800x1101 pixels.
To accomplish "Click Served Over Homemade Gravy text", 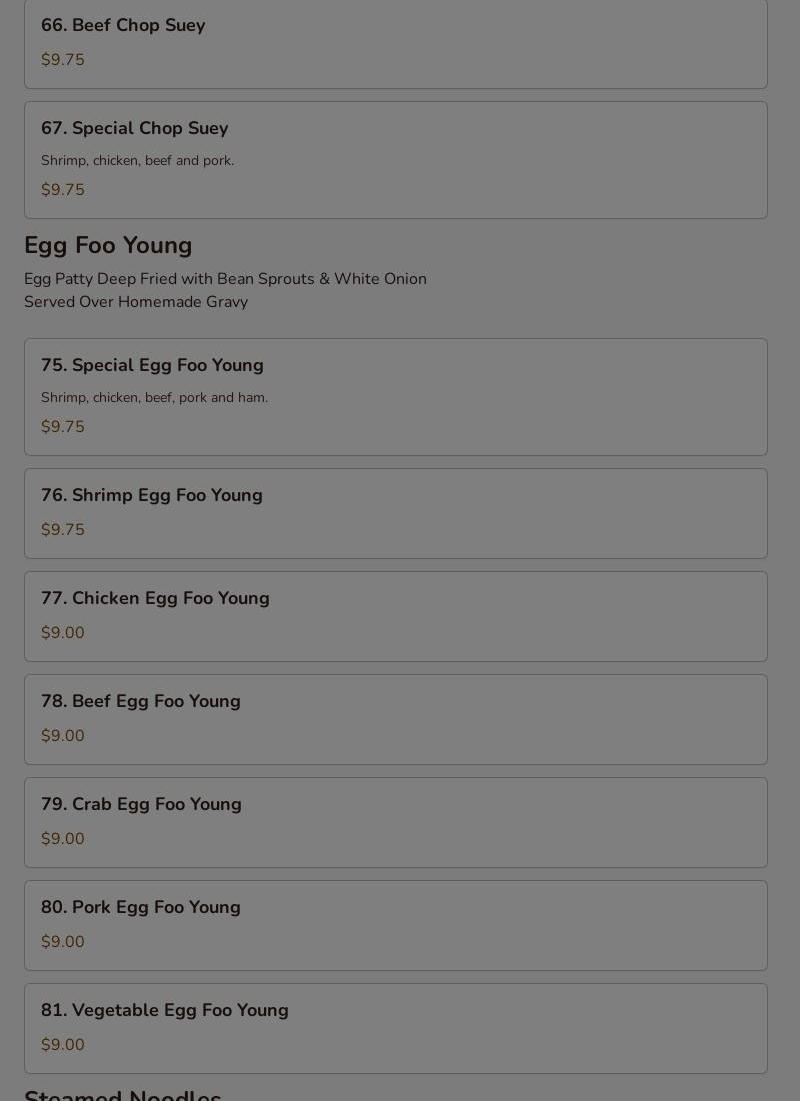I will (136, 302).
